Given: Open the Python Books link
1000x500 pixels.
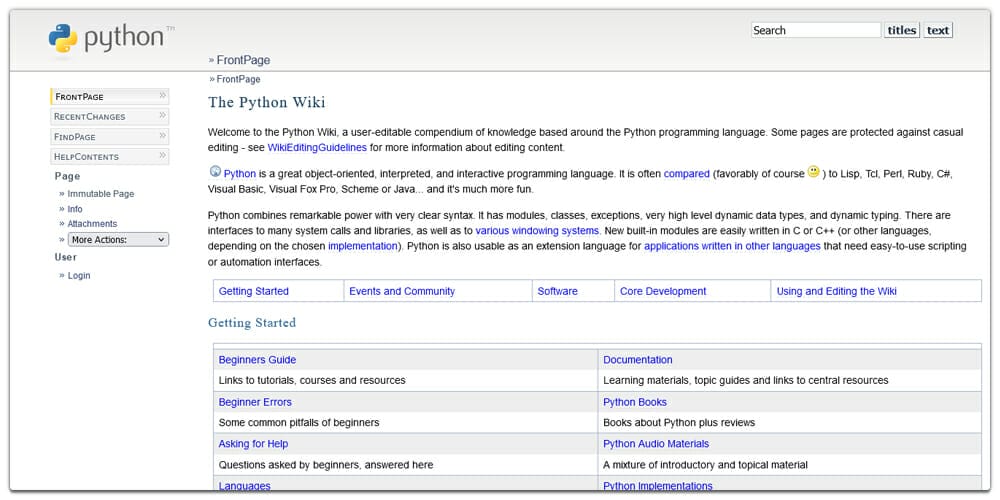Looking at the screenshot, I should click(635, 402).
